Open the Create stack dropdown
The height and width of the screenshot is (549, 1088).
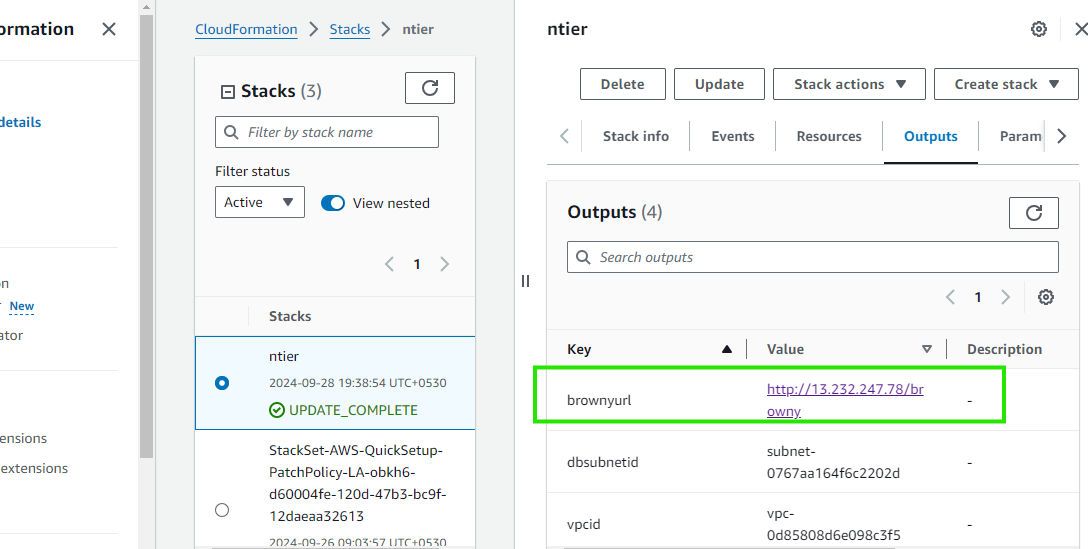click(1006, 84)
